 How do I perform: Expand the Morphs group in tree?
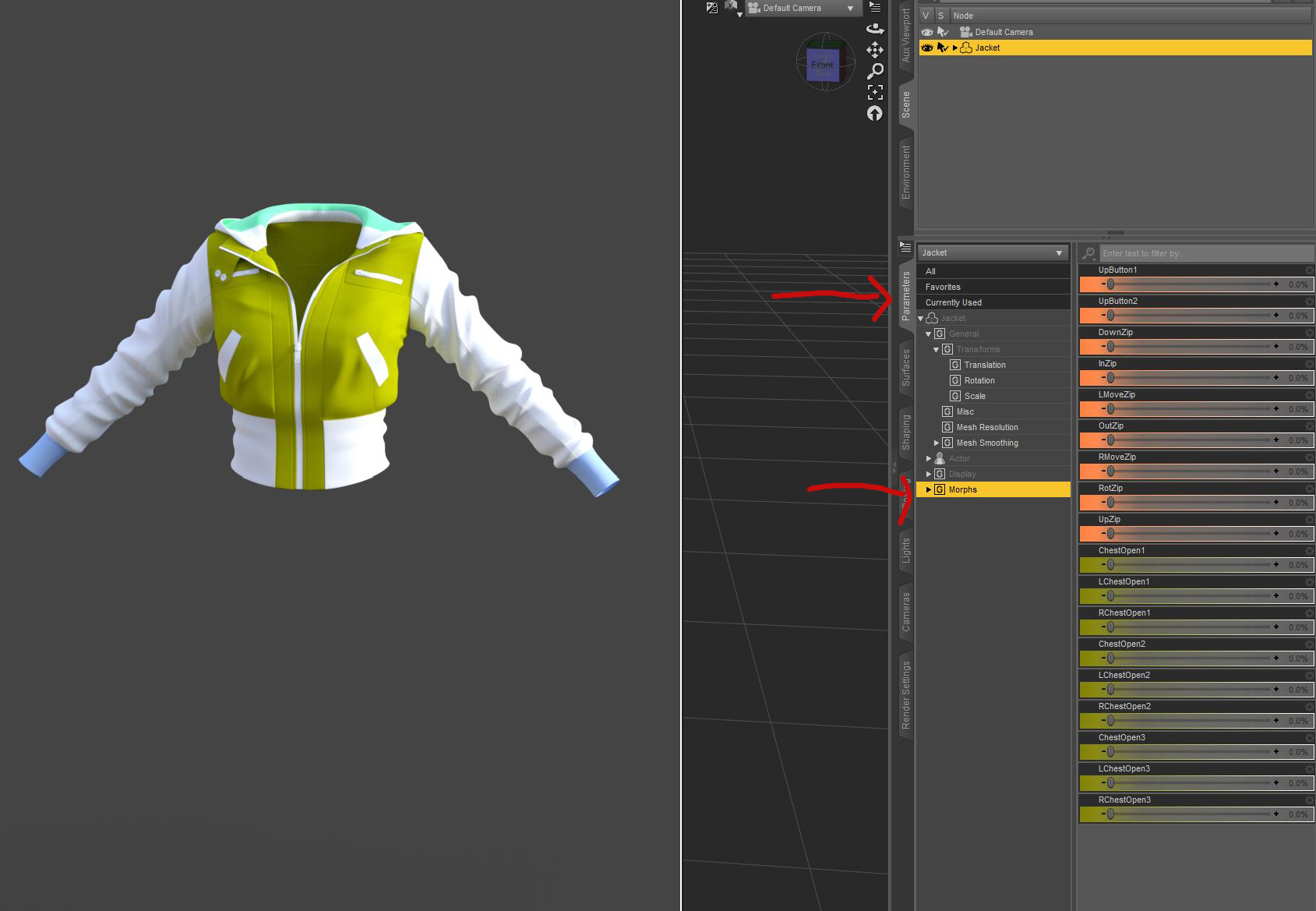pyautogui.click(x=928, y=489)
